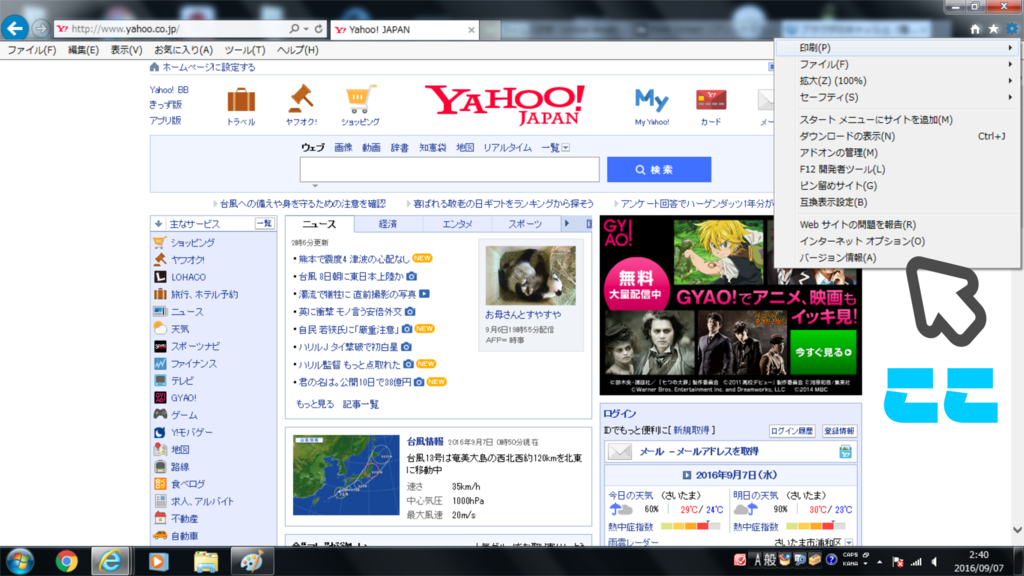The height and width of the screenshot is (576, 1024).
Task: Click the 一覧 button in 主なサービス
Action: 264,223
